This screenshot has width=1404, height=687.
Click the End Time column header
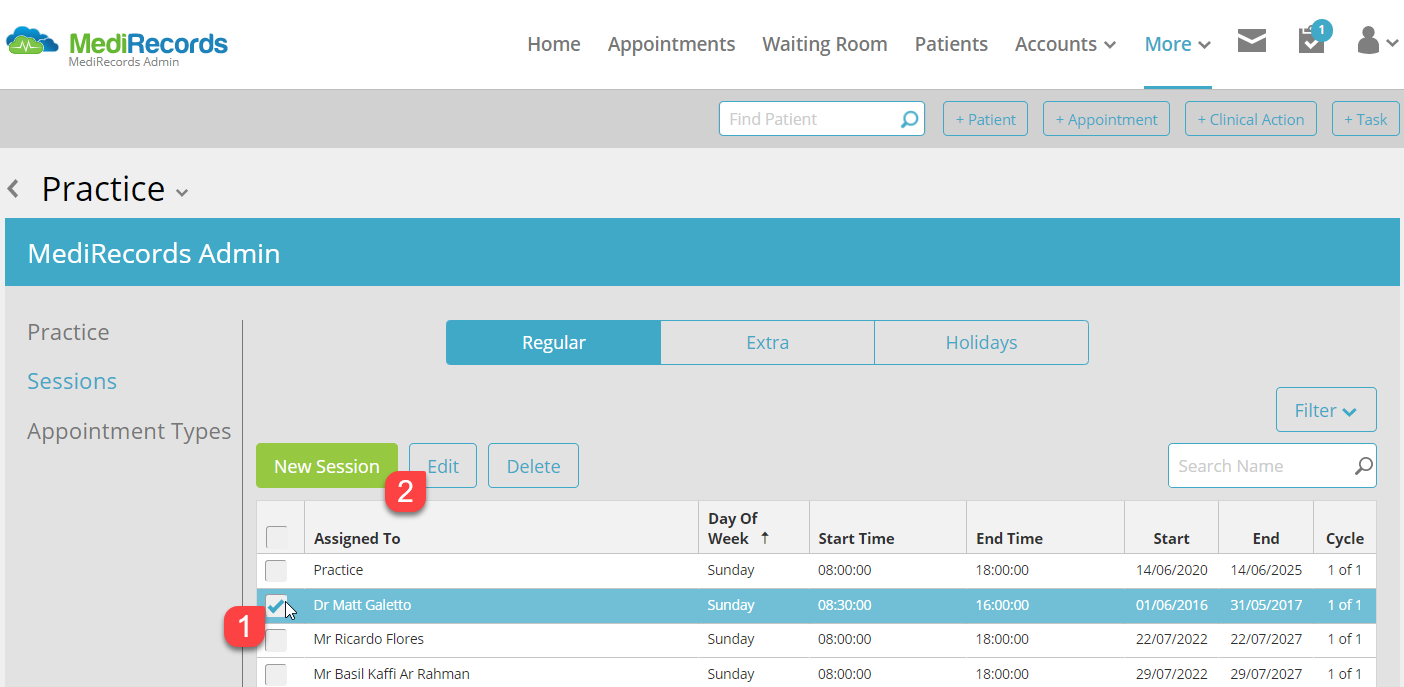(1009, 538)
